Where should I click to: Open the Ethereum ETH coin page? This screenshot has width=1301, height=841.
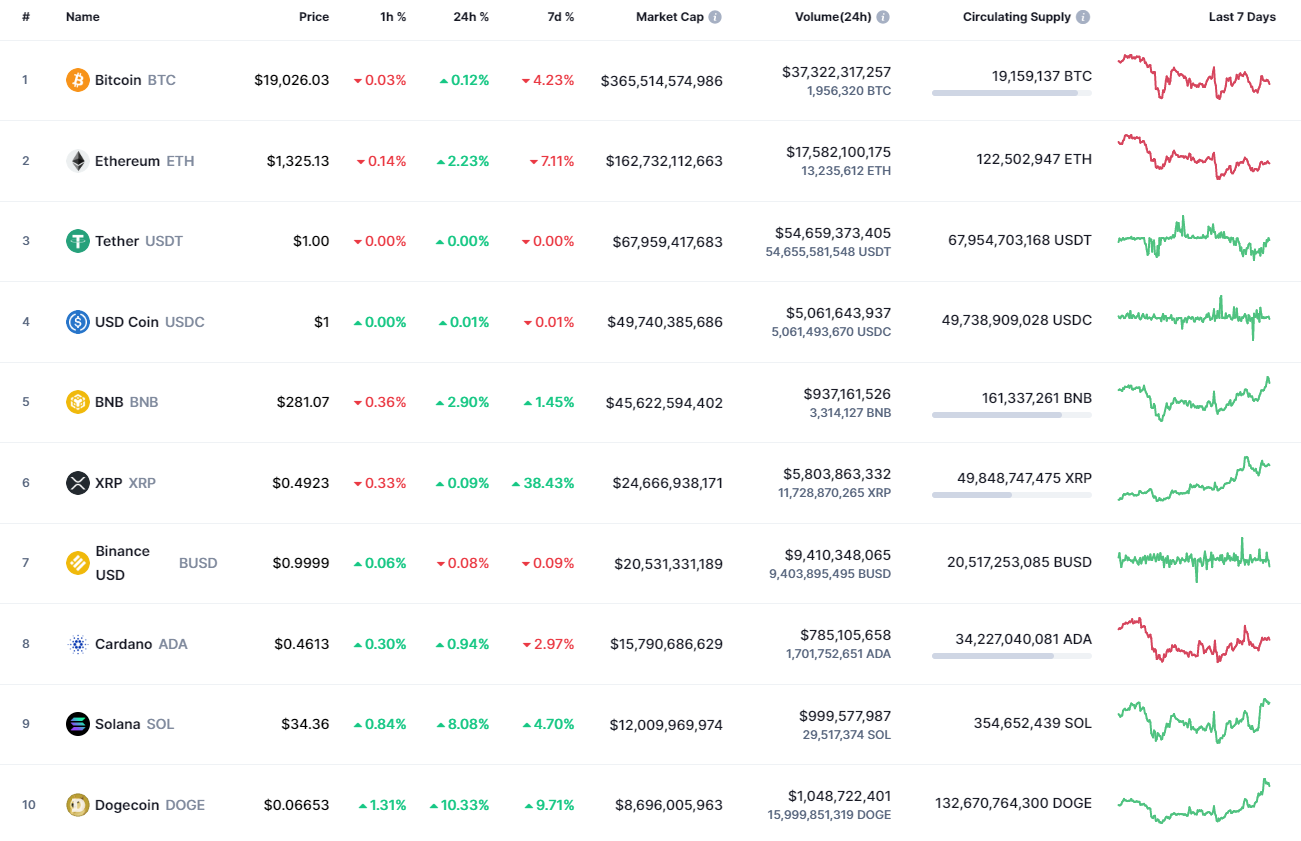(130, 161)
